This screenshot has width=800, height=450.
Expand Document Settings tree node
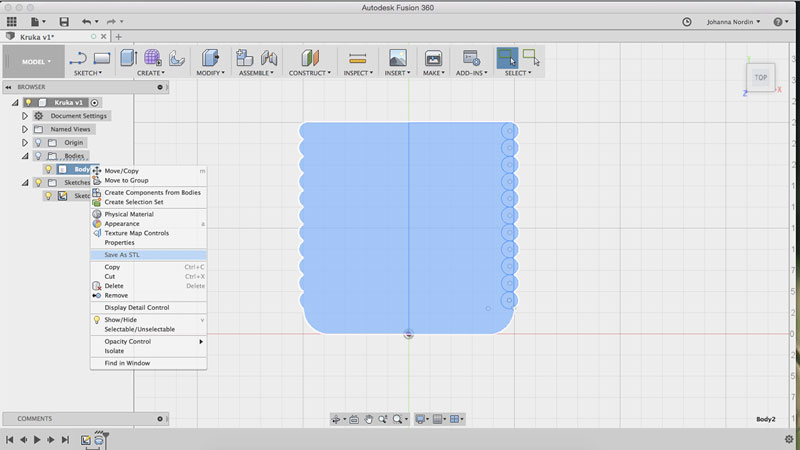click(24, 116)
